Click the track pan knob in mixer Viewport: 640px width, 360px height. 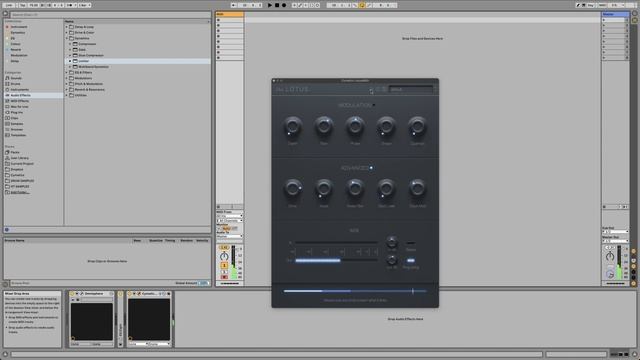[224, 256]
